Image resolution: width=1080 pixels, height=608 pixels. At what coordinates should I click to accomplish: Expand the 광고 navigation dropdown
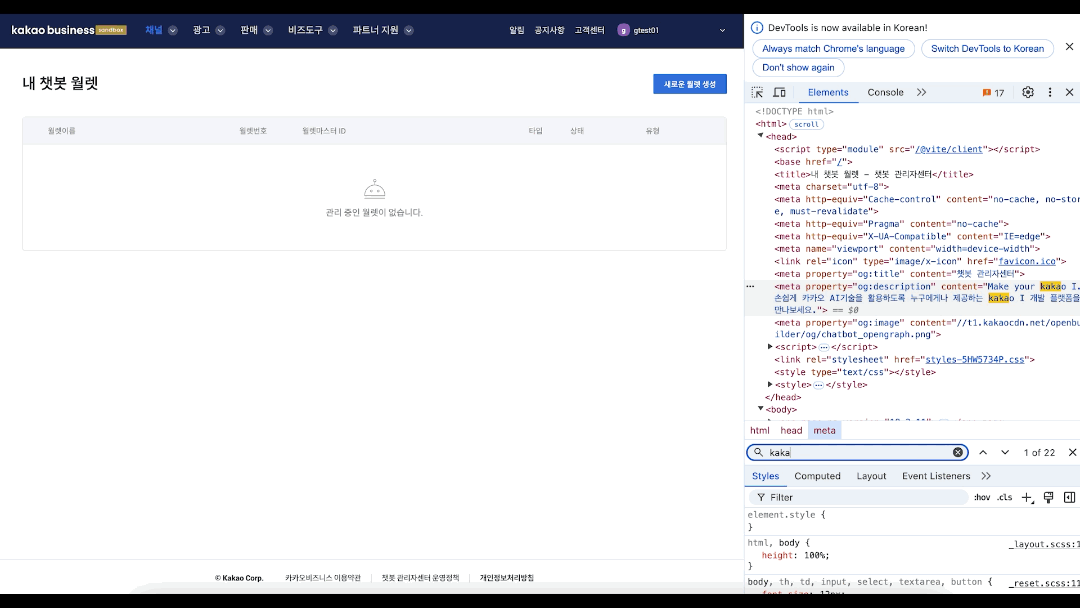click(x=220, y=30)
